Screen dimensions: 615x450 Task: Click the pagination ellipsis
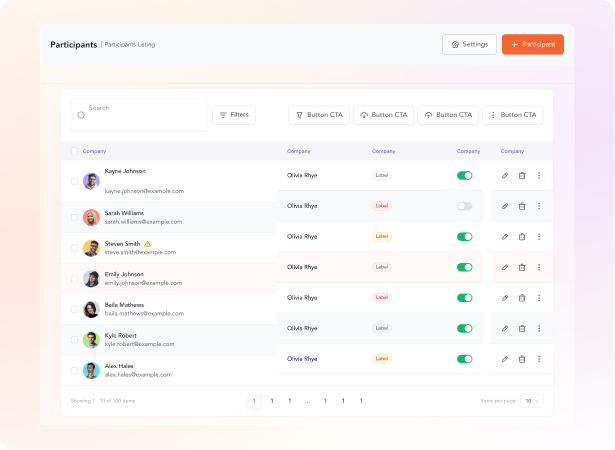[308, 401]
